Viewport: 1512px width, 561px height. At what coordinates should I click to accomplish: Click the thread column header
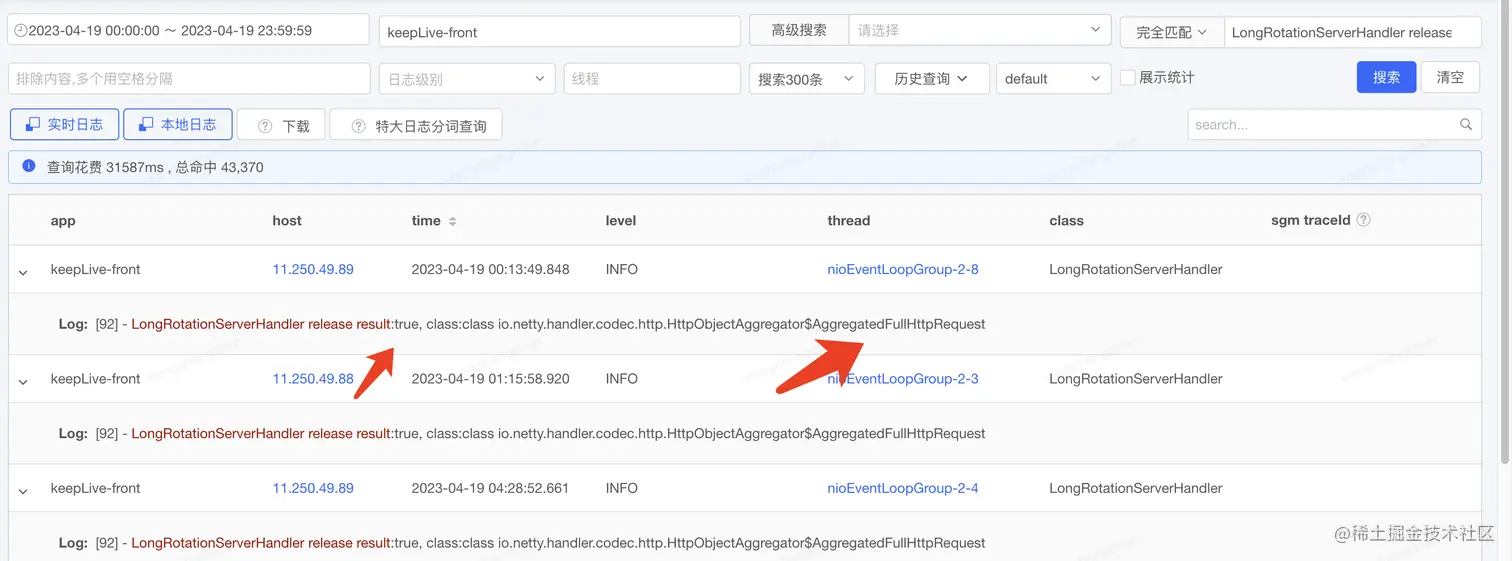click(849, 221)
